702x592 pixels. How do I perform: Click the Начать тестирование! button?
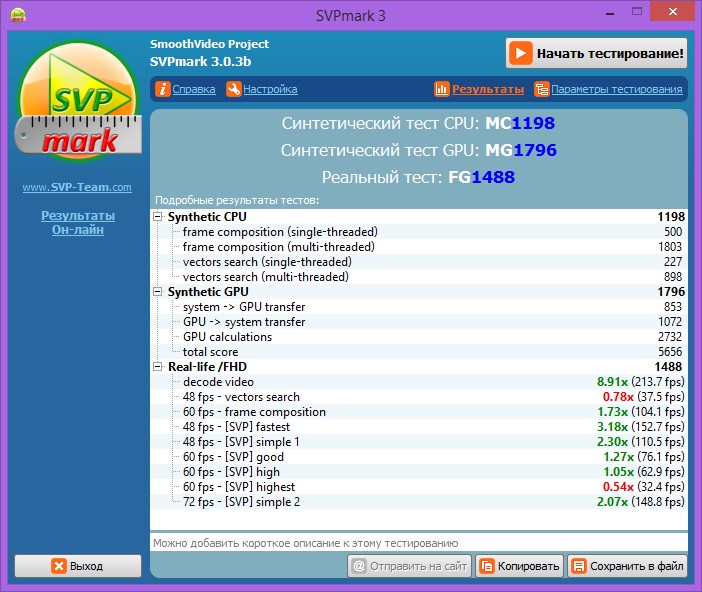click(x=596, y=53)
